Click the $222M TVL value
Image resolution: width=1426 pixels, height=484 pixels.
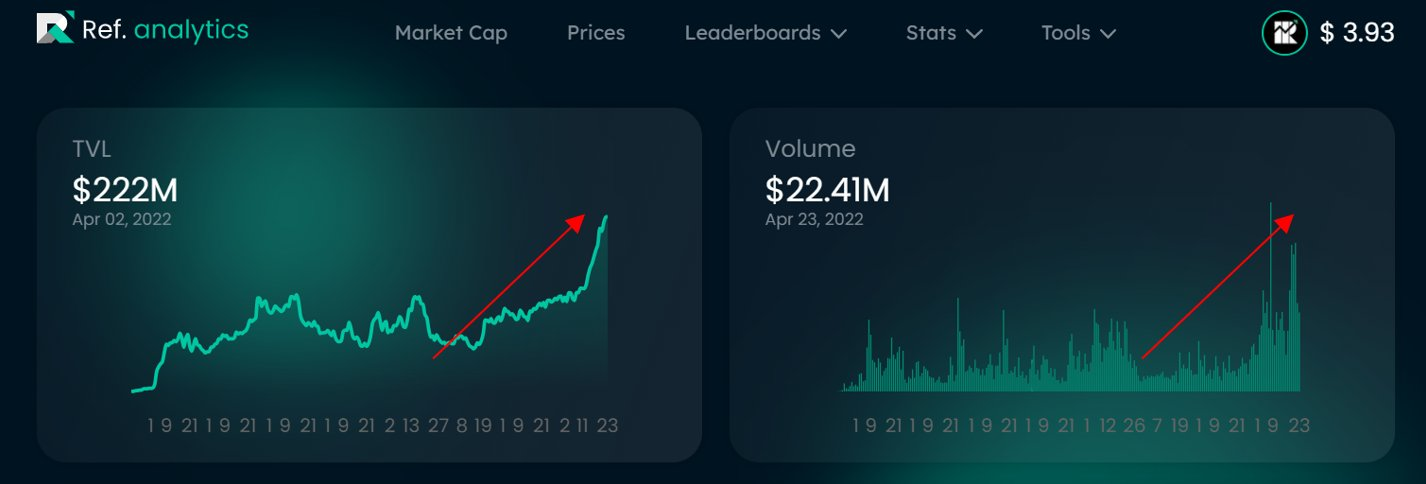pyautogui.click(x=125, y=189)
